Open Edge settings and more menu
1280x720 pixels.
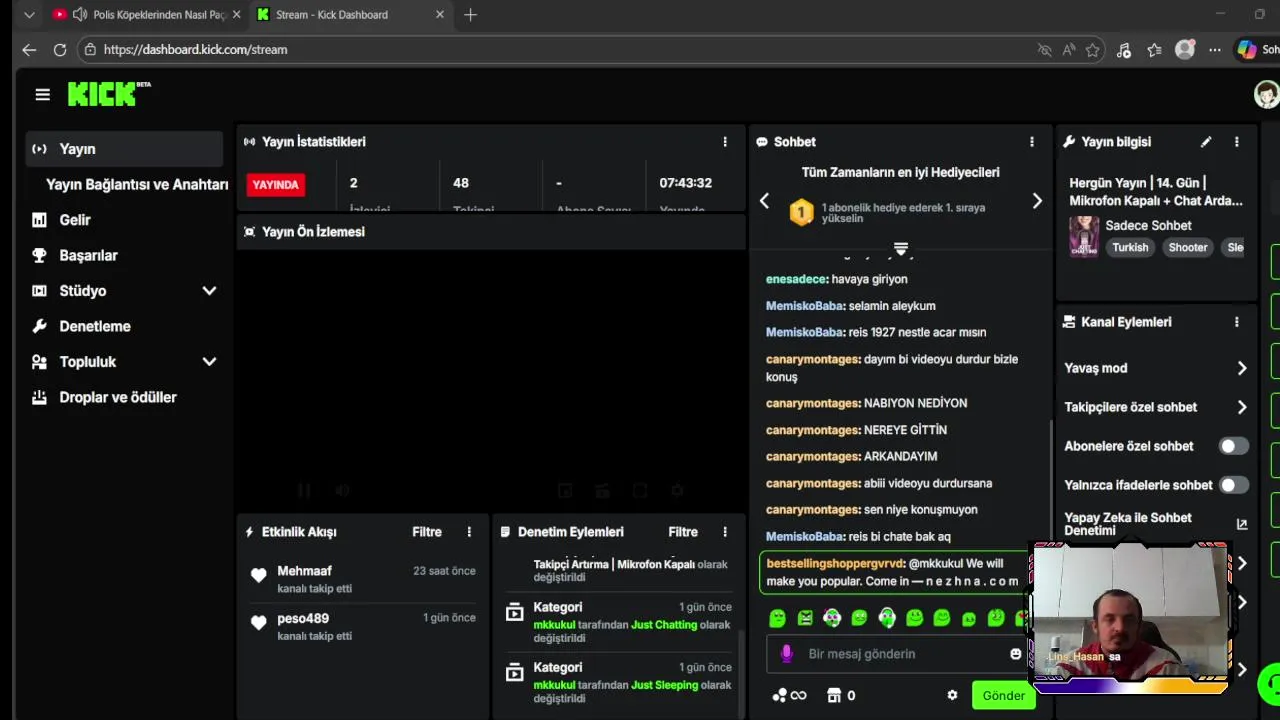[x=1215, y=49]
